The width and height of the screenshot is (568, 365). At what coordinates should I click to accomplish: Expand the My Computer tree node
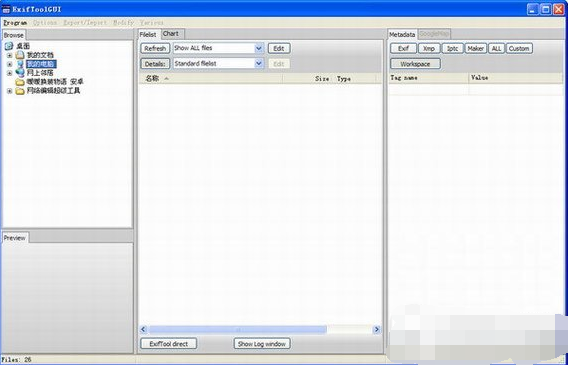[9, 64]
